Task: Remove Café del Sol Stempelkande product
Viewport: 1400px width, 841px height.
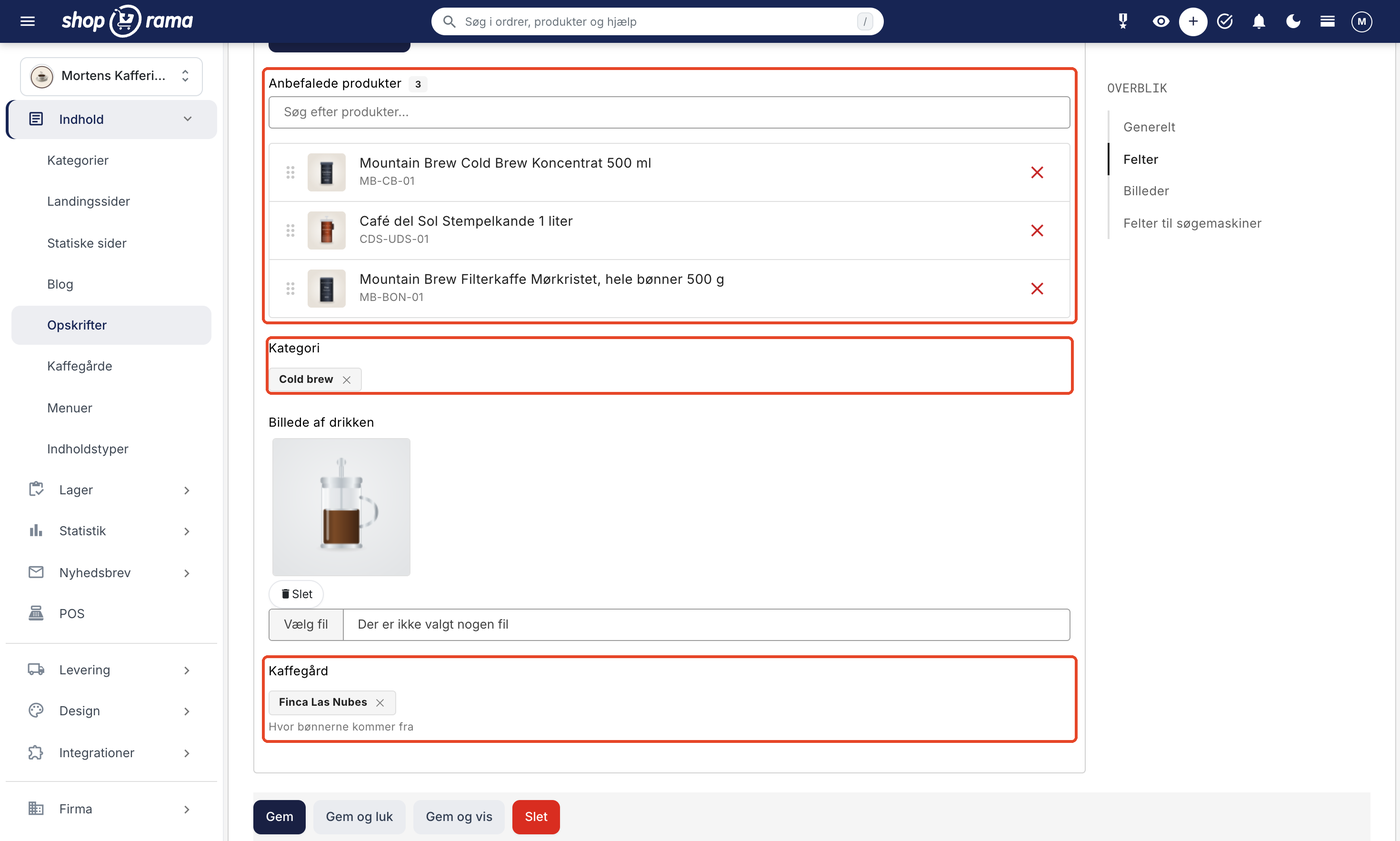Action: (x=1037, y=230)
